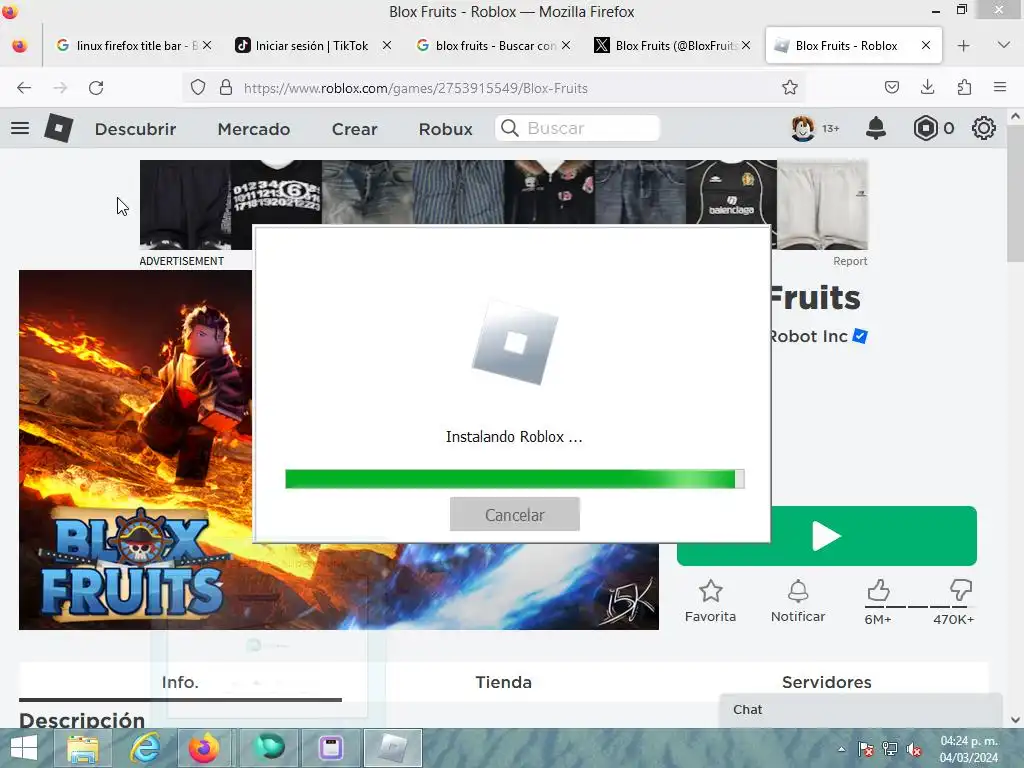Open Crear in Roblox navigation
1024x768 pixels.
(354, 129)
